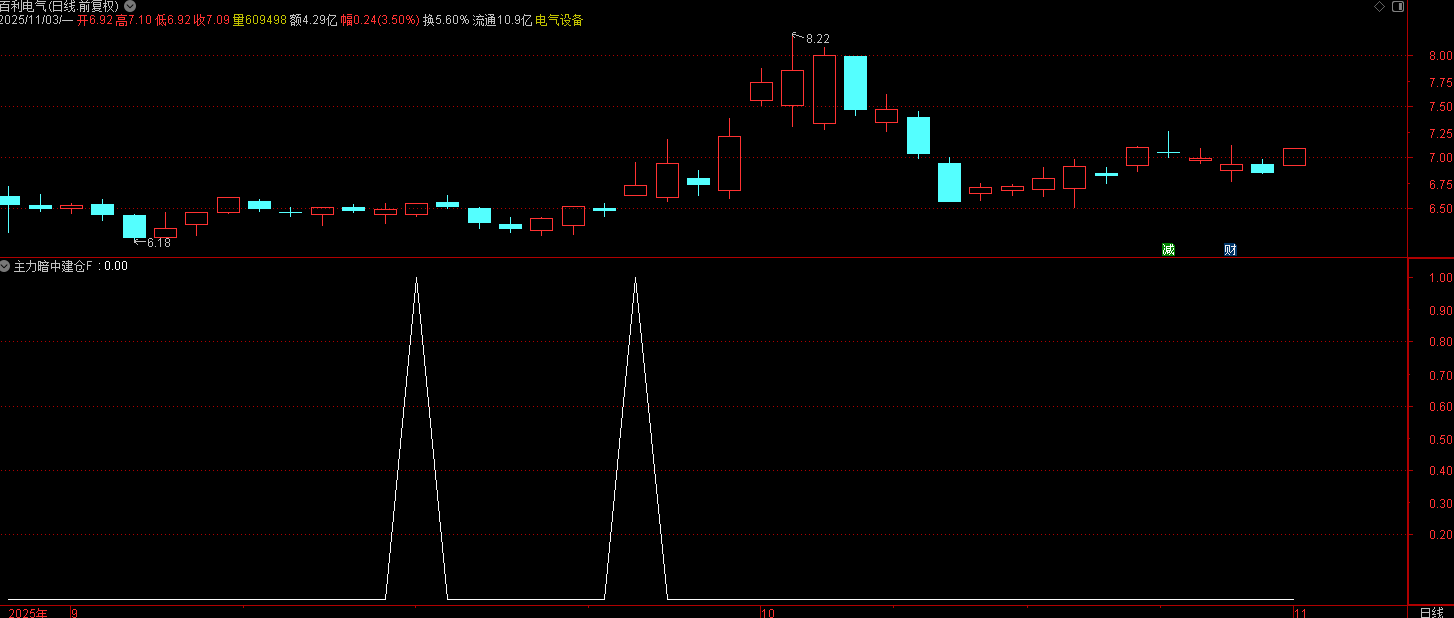This screenshot has width=1454, height=618.
Task: Click the 0.80 indicator axis label
Action: [x=1440, y=342]
